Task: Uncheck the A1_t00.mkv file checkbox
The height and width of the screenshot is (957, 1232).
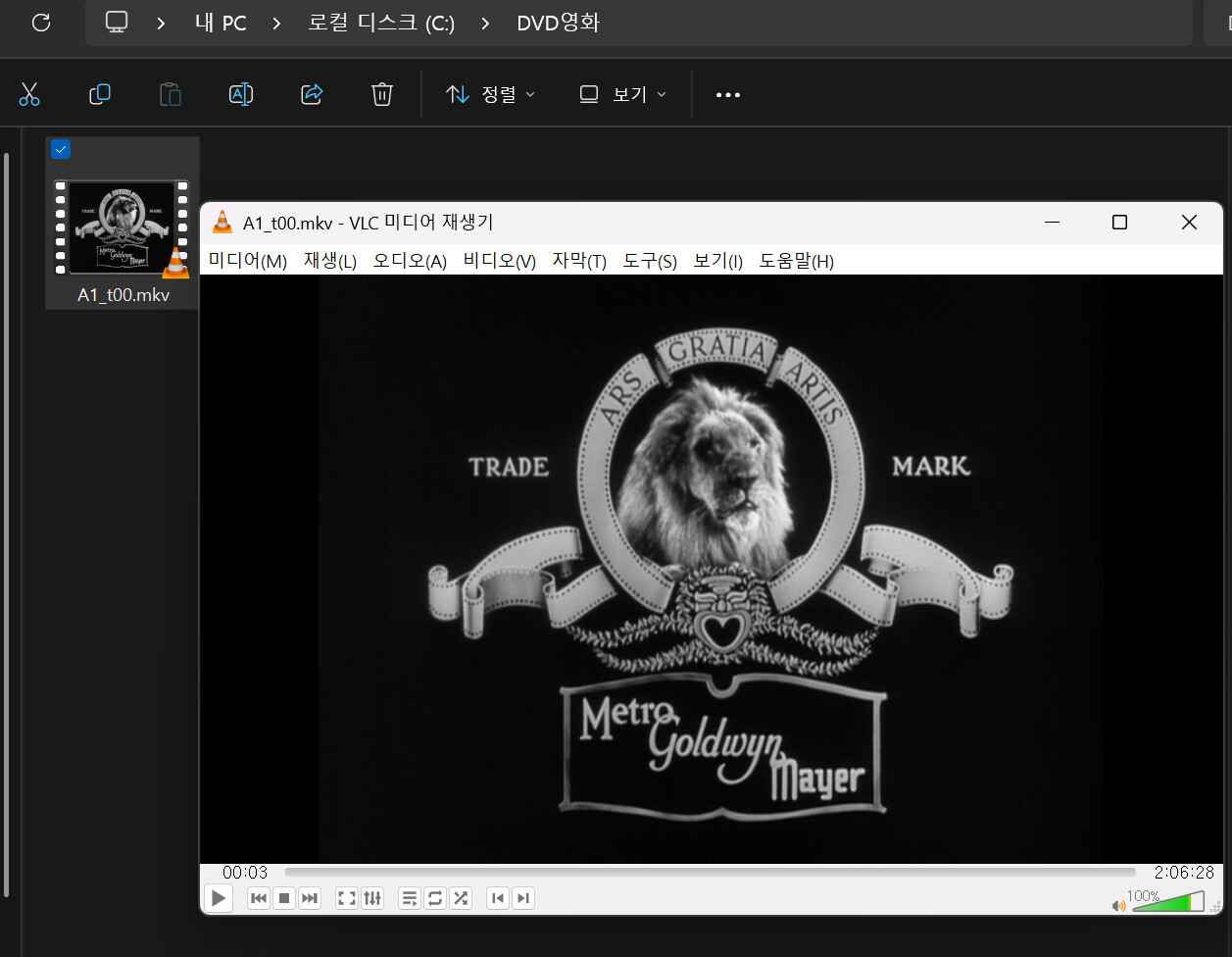Action: click(61, 149)
